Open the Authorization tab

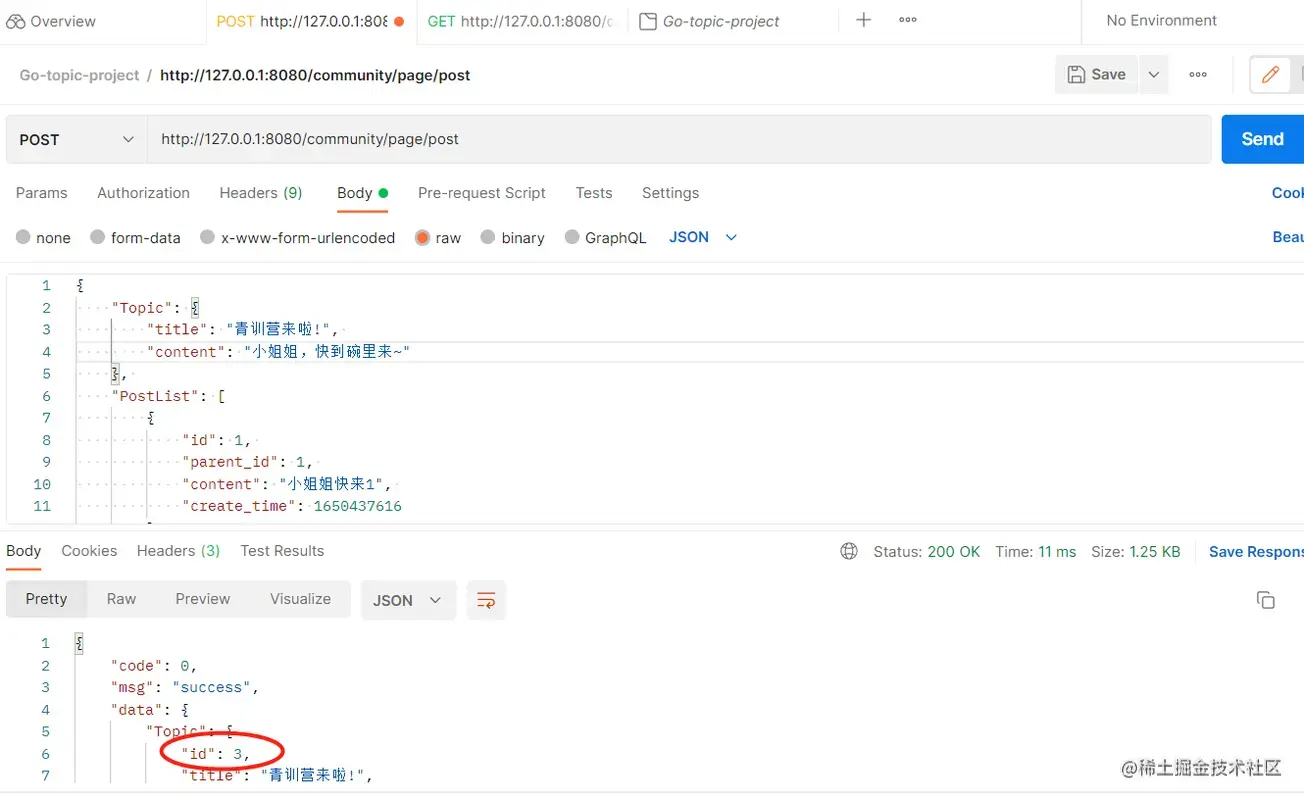coord(143,193)
